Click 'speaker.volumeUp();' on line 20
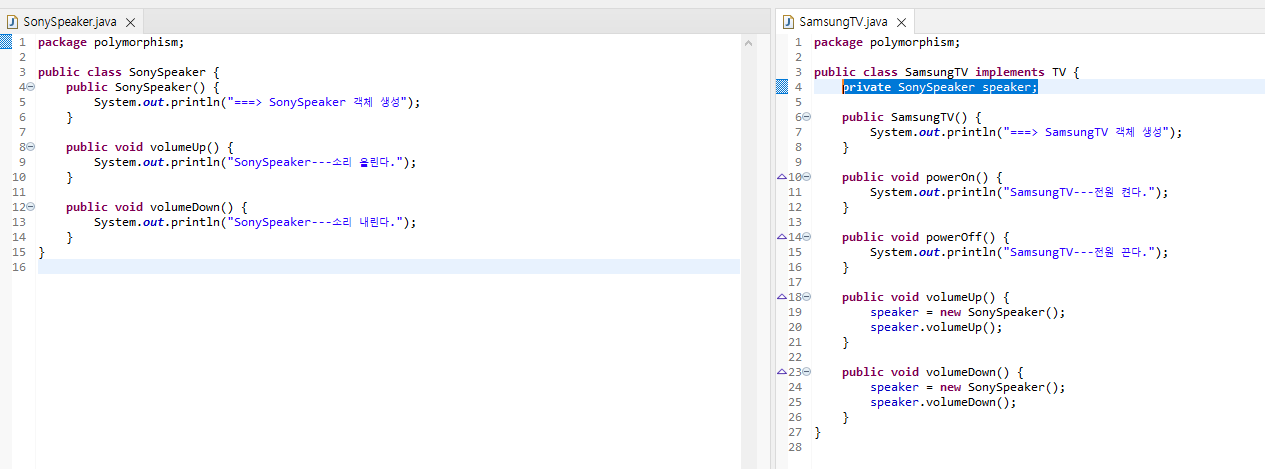Screen dimensions: 1265x469 pos(936,327)
